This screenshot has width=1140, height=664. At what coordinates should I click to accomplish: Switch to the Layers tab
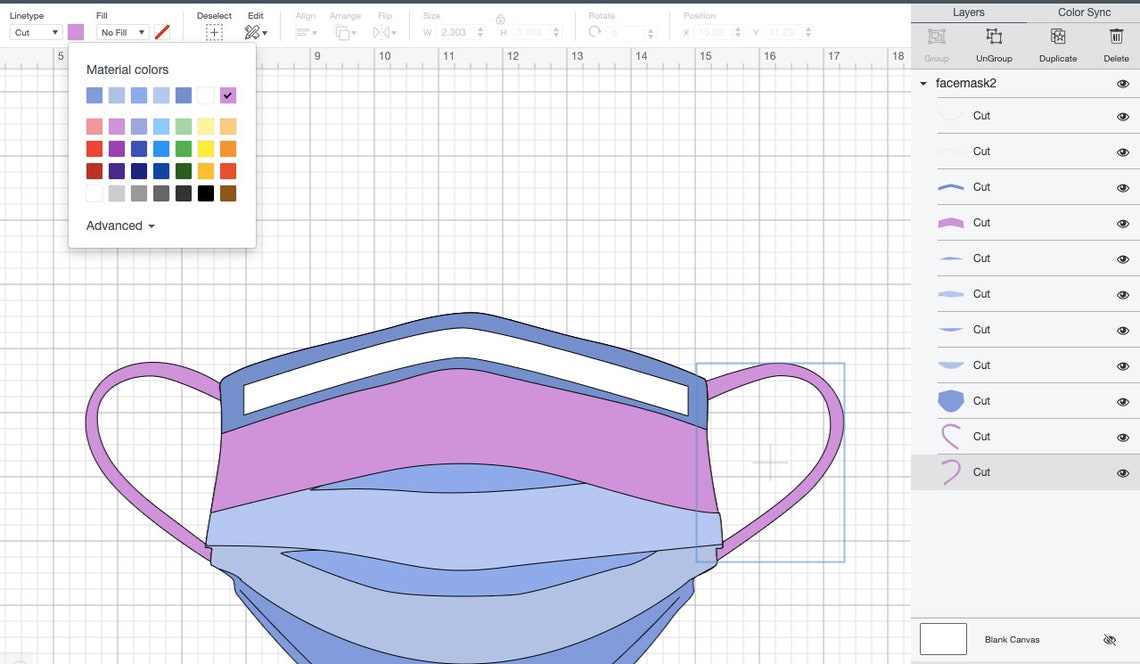point(967,12)
